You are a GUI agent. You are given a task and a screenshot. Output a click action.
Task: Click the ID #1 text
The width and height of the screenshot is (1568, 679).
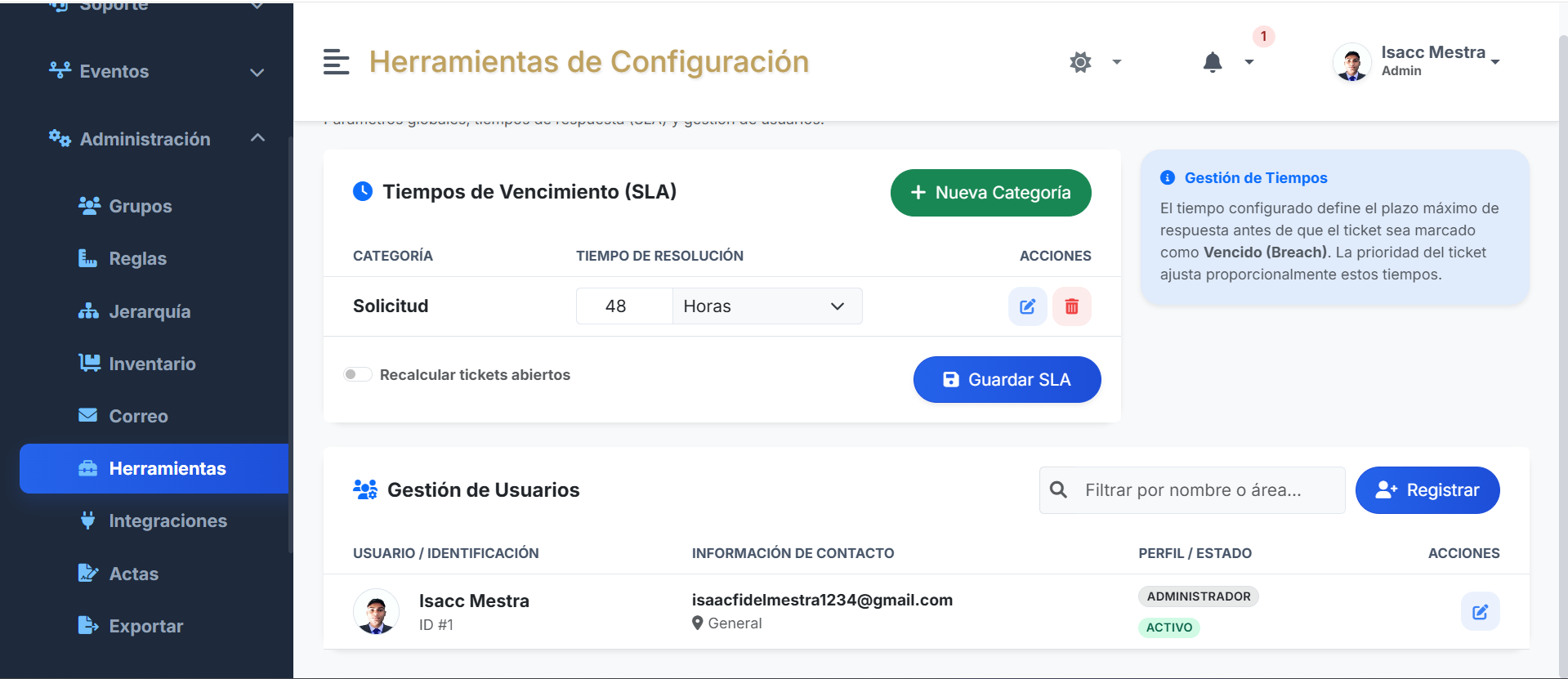point(436,624)
